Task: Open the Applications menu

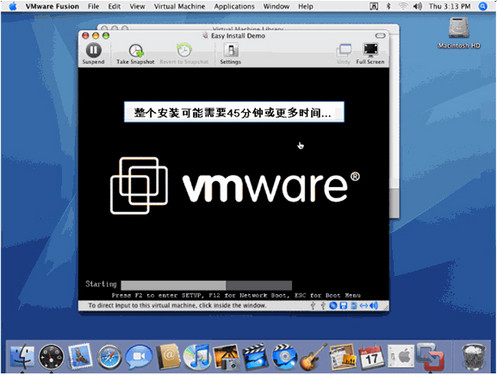Action: click(234, 6)
